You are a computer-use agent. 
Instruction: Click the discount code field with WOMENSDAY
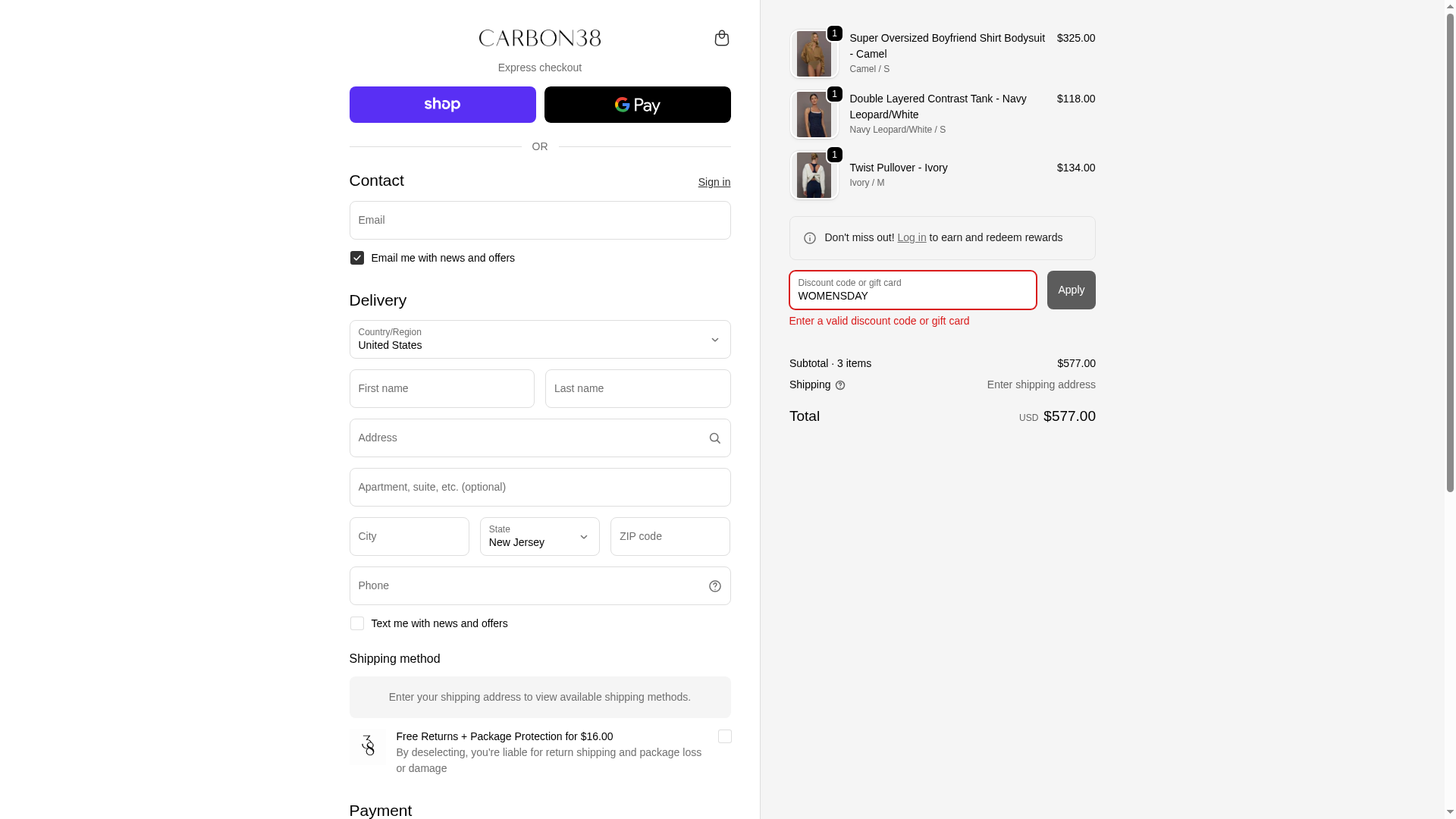point(913,290)
